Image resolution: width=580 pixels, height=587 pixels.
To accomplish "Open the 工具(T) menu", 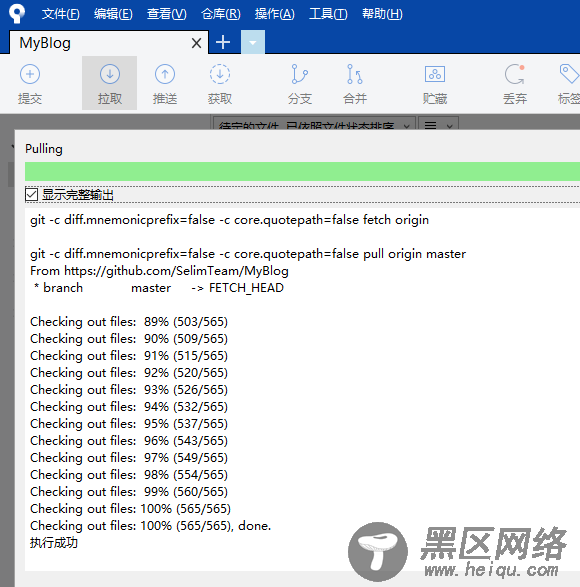I will coord(328,14).
